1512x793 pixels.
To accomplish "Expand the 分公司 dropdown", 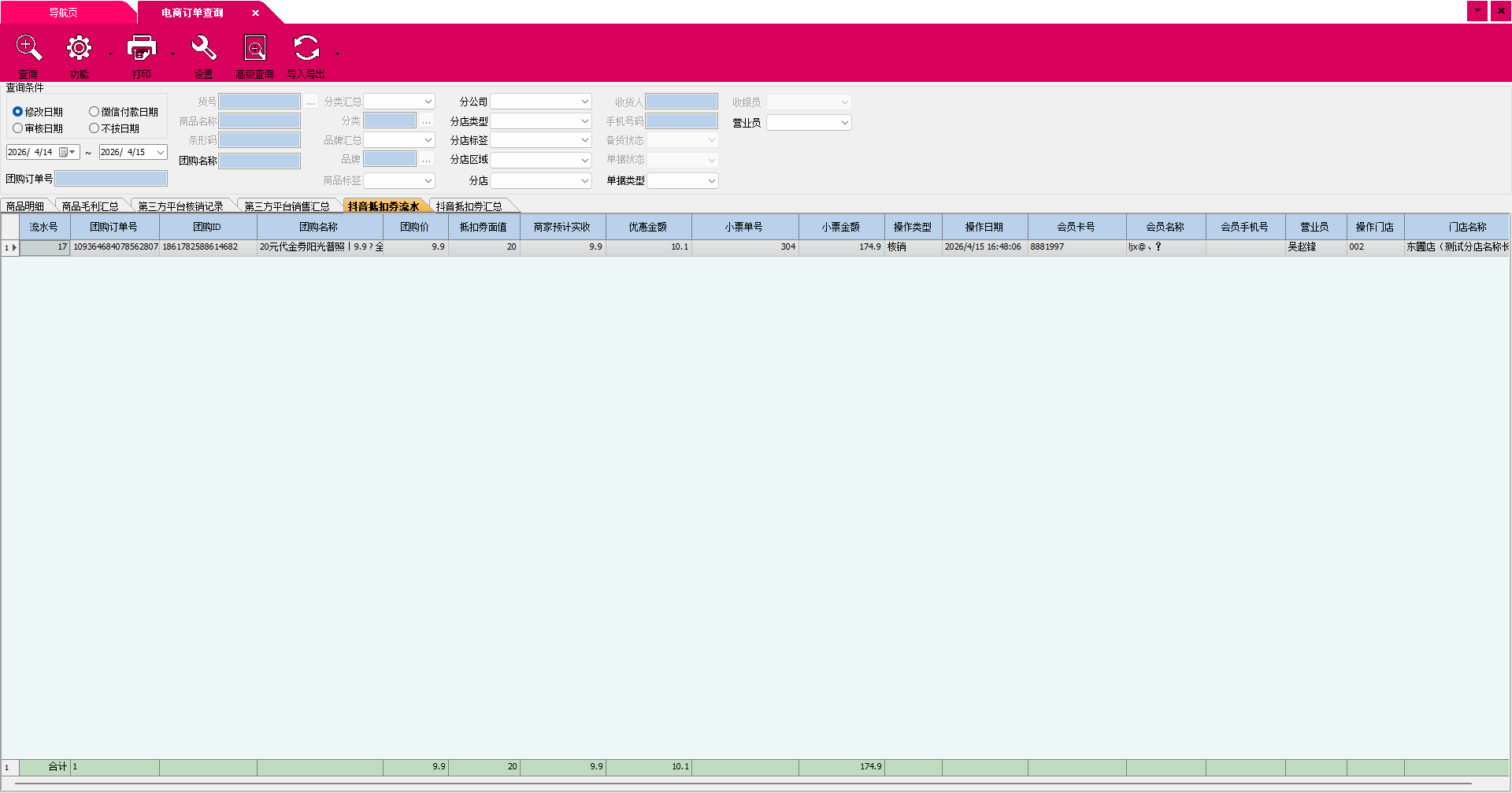I will (x=584, y=102).
